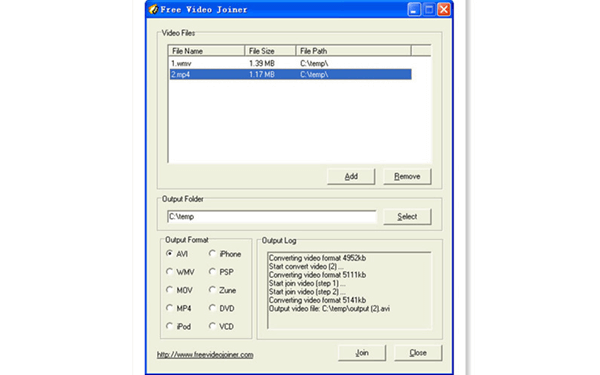This screenshot has height=375, width=600.
Task: Click the log line 'Converting video format 5141kb'
Action: 317,300
